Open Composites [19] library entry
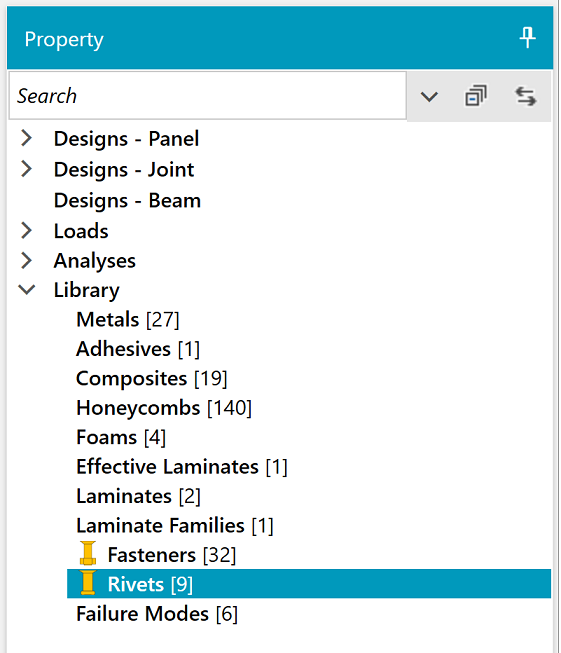This screenshot has height=653, width=561. pyautogui.click(x=152, y=379)
